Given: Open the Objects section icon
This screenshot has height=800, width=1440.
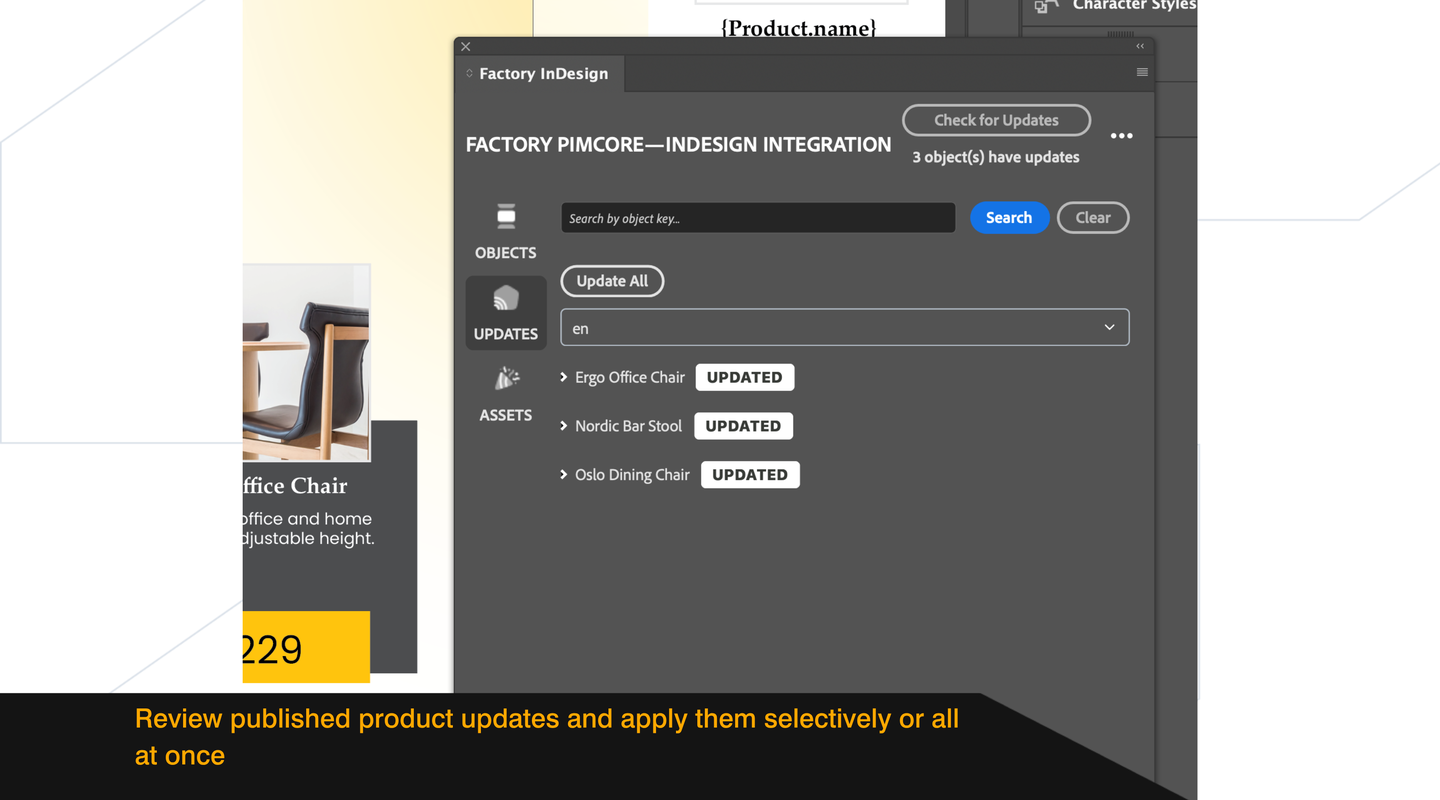Looking at the screenshot, I should click(x=506, y=216).
